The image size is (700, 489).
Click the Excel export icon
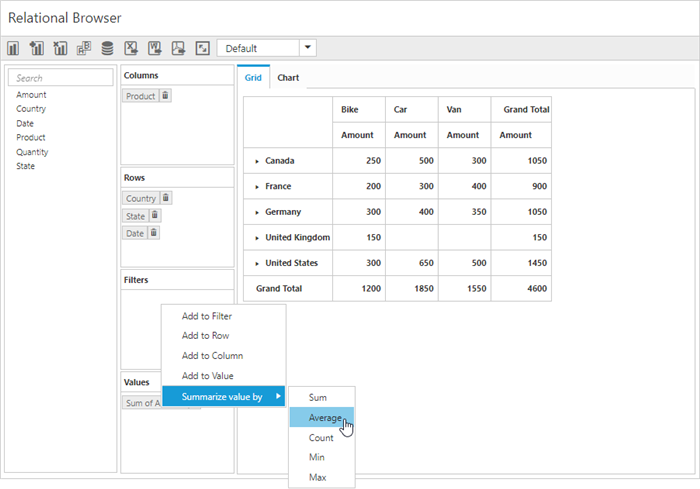(x=130, y=48)
